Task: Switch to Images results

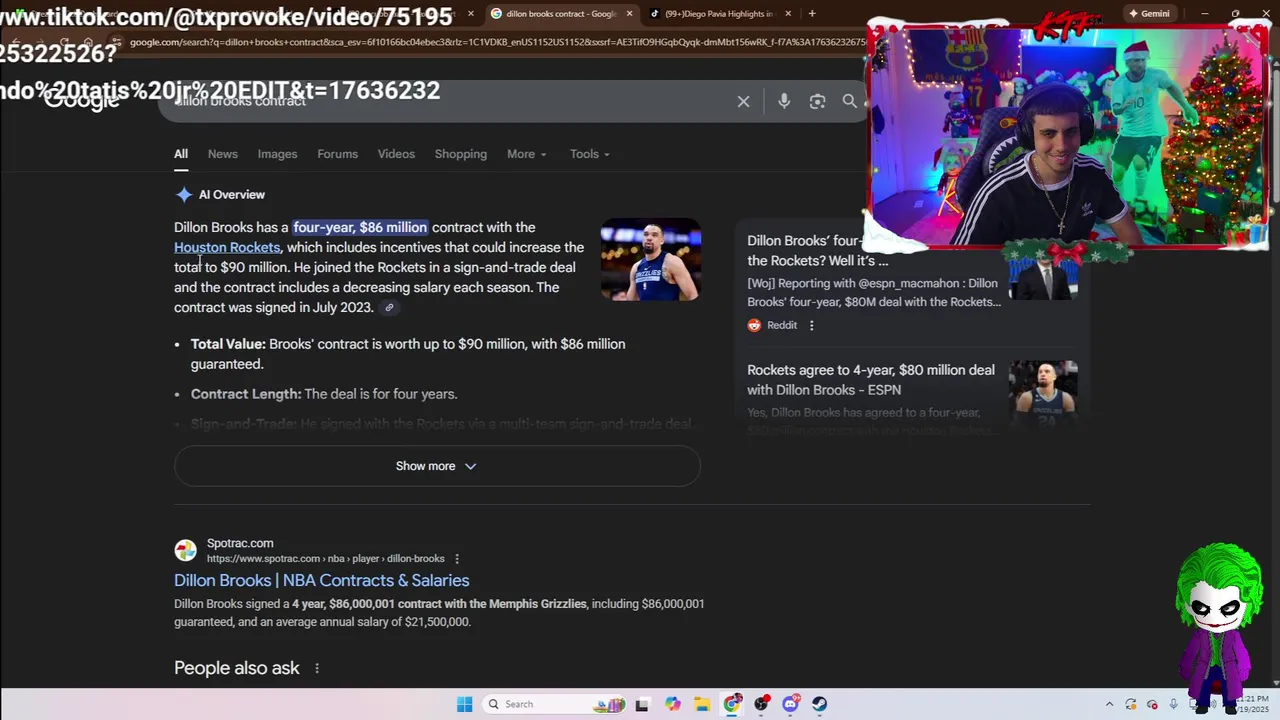Action: 277,154
